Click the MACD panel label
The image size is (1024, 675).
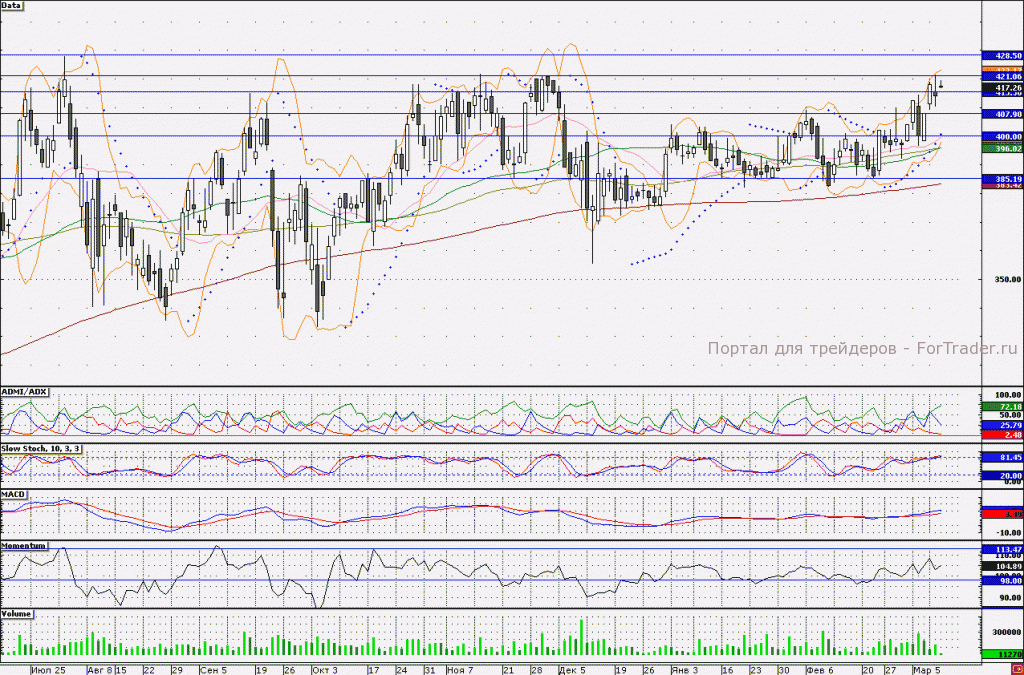coord(14,494)
